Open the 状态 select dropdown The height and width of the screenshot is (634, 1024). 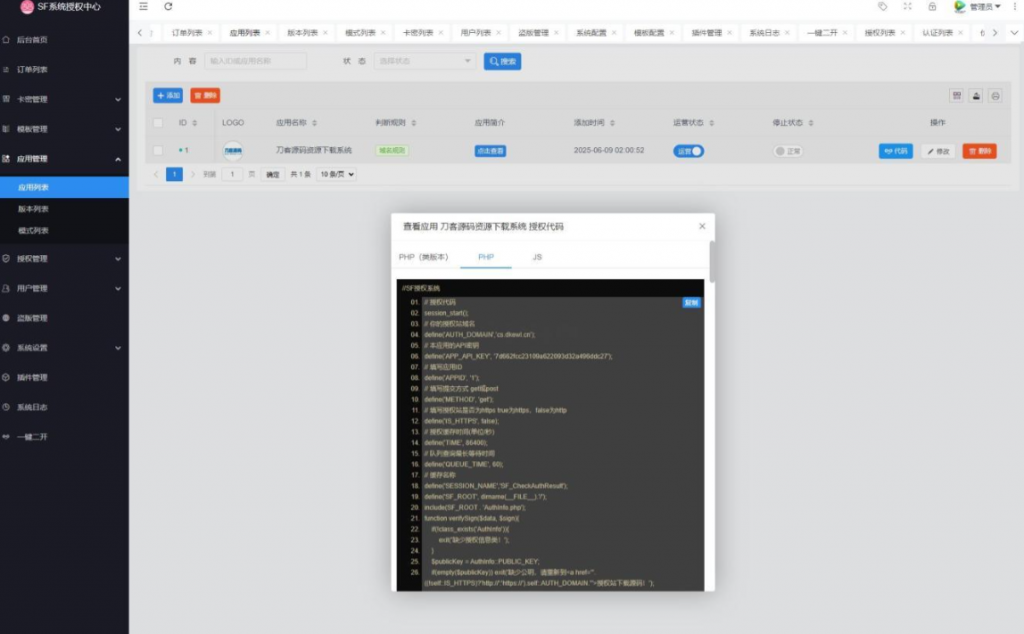424,61
